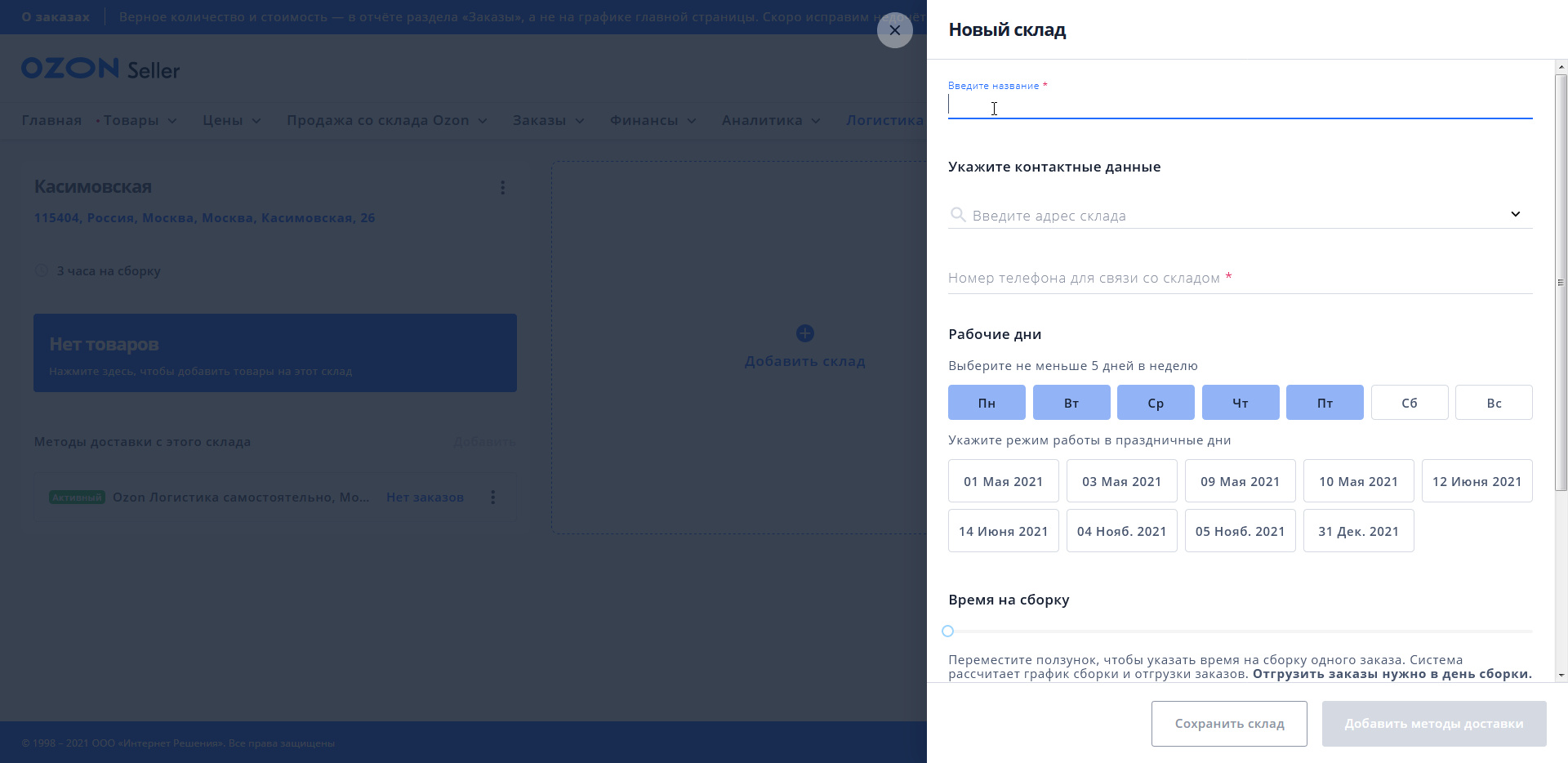
Task: Click the scrollbar down arrow
Action: tap(1561, 676)
